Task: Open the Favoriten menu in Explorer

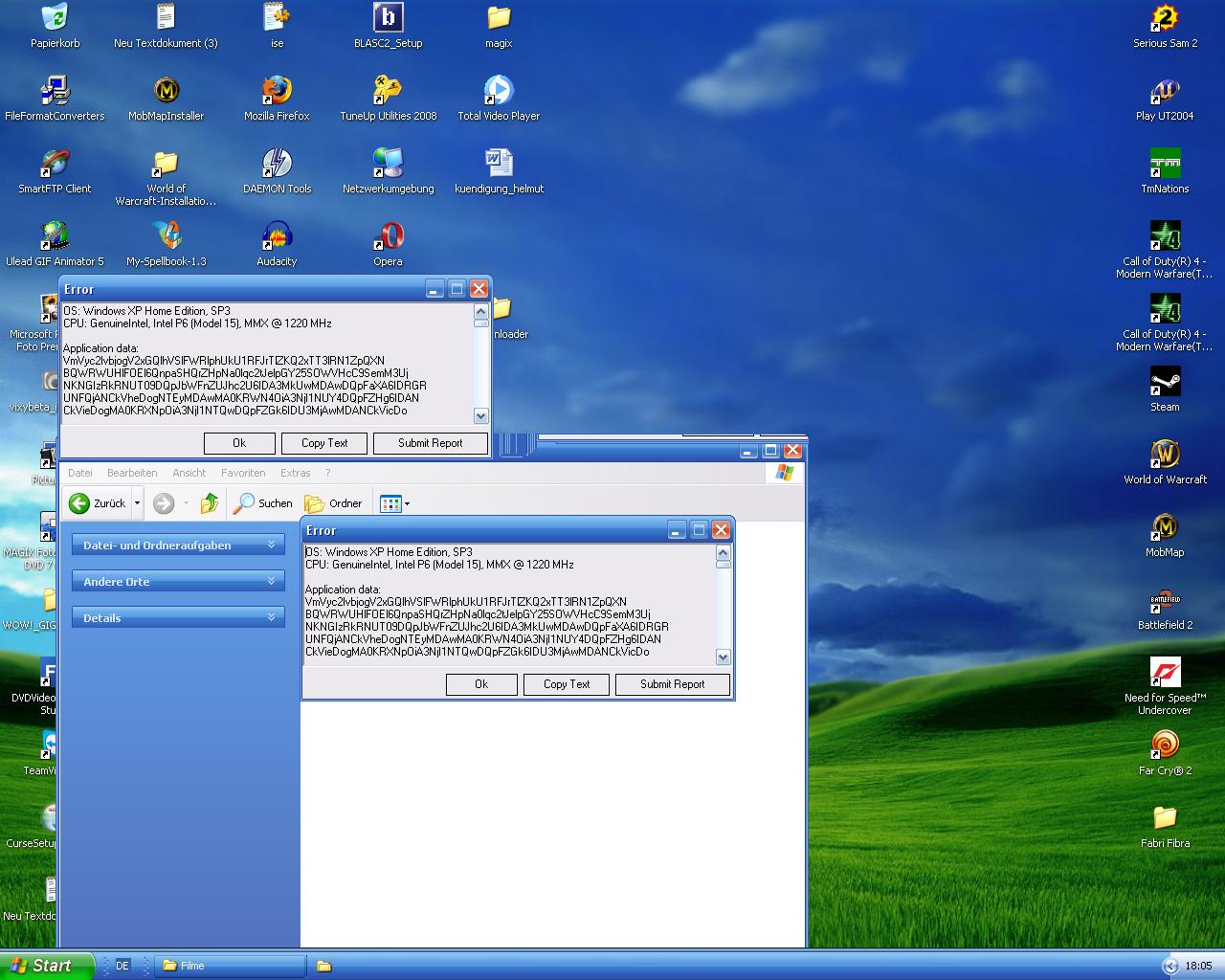Action: pyautogui.click(x=243, y=473)
